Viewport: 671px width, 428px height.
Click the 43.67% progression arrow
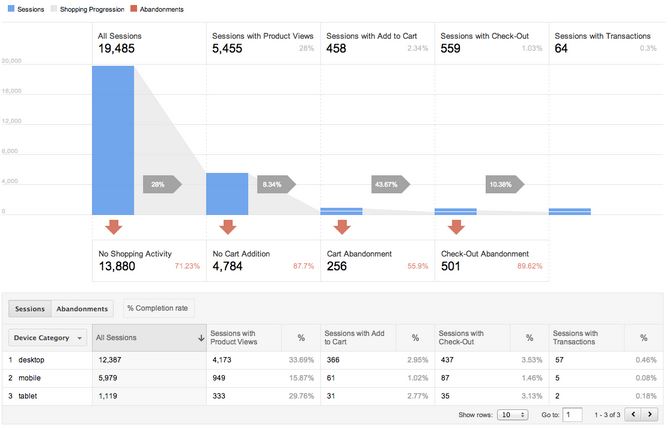coord(389,184)
